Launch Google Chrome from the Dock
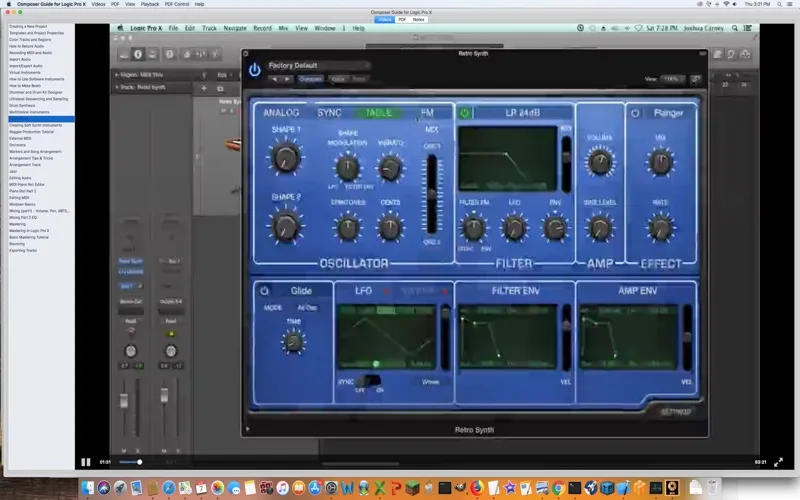 (x=558, y=488)
